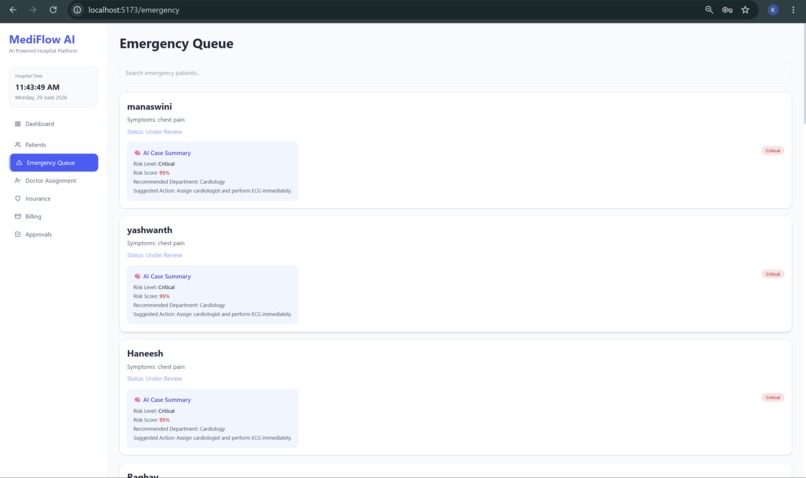
Task: Click Haneesh's Status: Under Review text
Action: click(154, 378)
